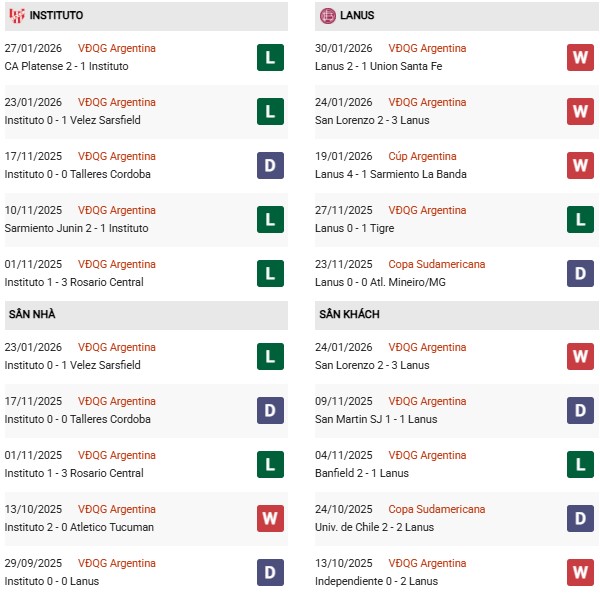Screen dimensions: 600x594
Task: Click the W badge for Lanus vs Union Santa Fe
Action: (x=580, y=57)
